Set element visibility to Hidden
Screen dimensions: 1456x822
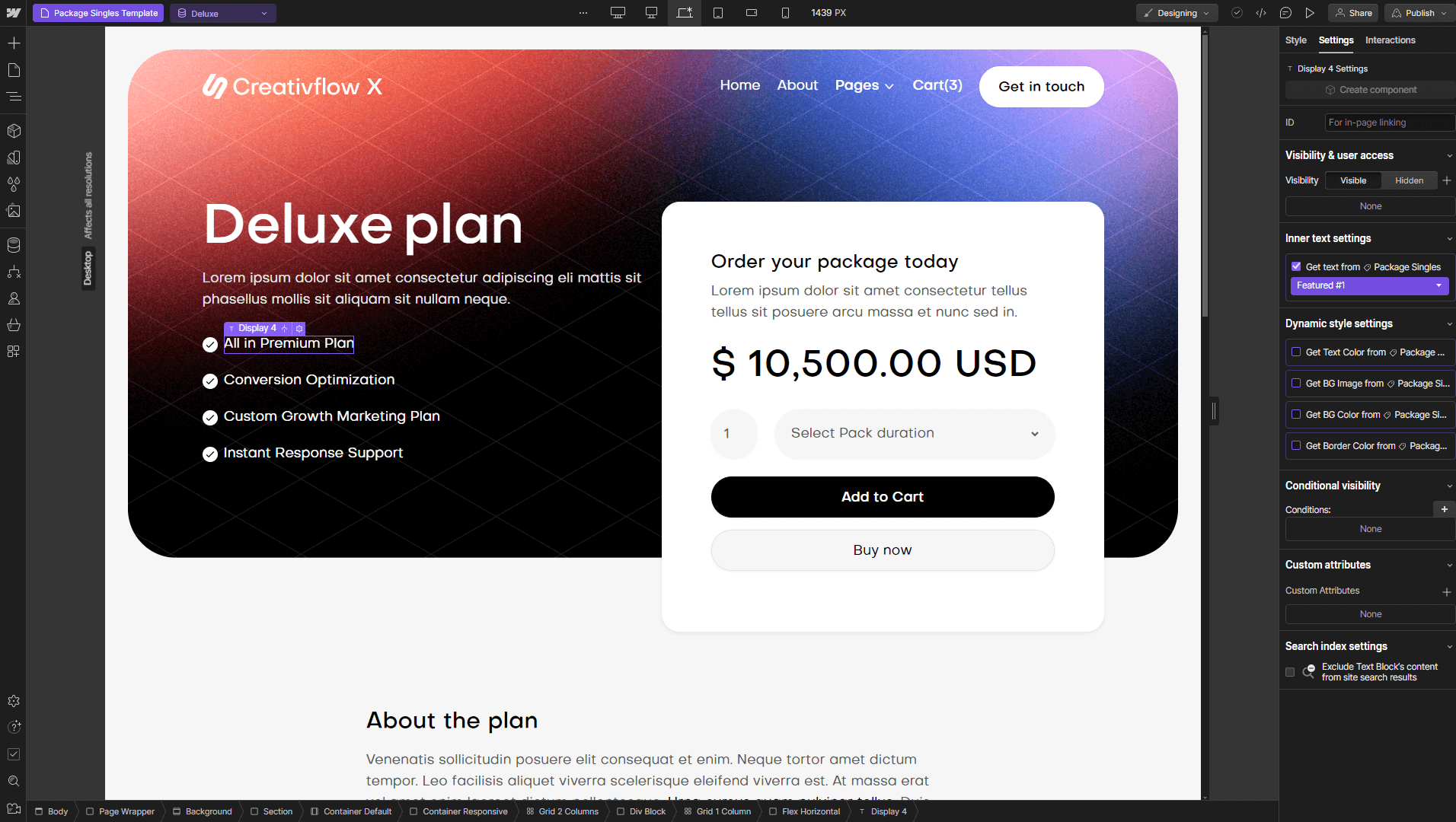click(x=1409, y=180)
